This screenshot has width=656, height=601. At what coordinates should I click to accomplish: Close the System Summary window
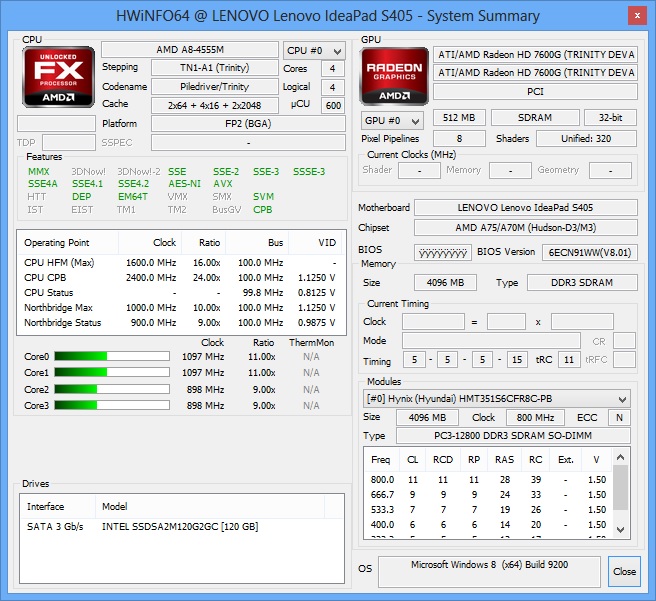[637, 16]
